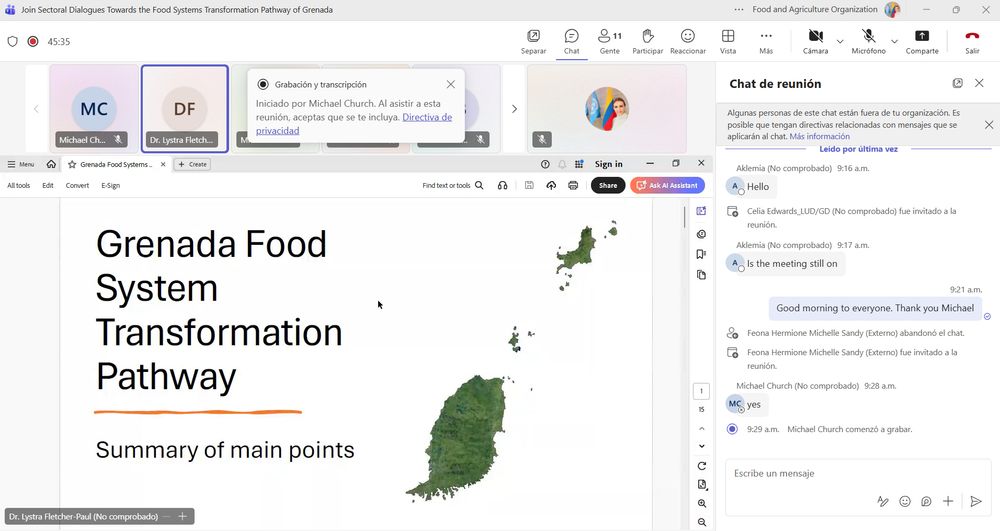1000x531 pixels.
Task: Open the loop/sticker icon in chat compose
Action: [x=926, y=502]
